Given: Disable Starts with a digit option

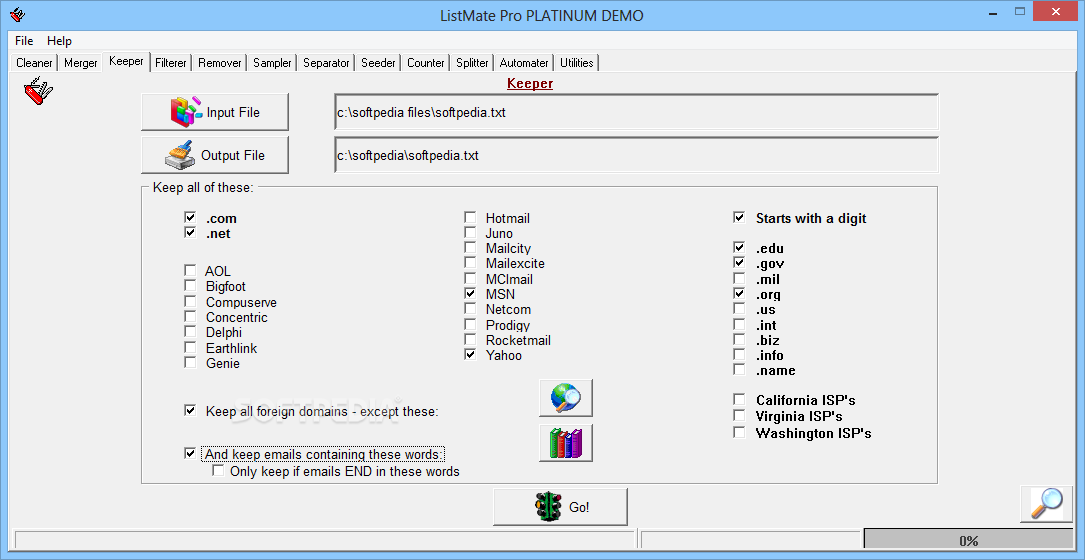Looking at the screenshot, I should (x=740, y=218).
